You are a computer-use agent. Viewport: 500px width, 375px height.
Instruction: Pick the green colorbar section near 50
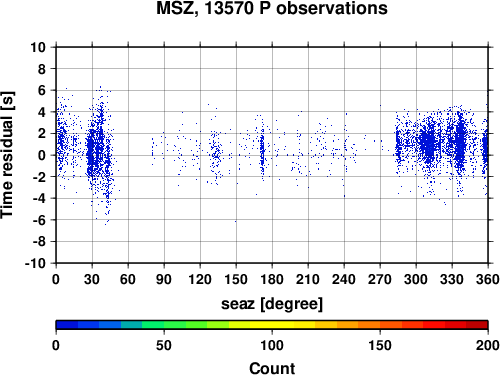[164, 325]
